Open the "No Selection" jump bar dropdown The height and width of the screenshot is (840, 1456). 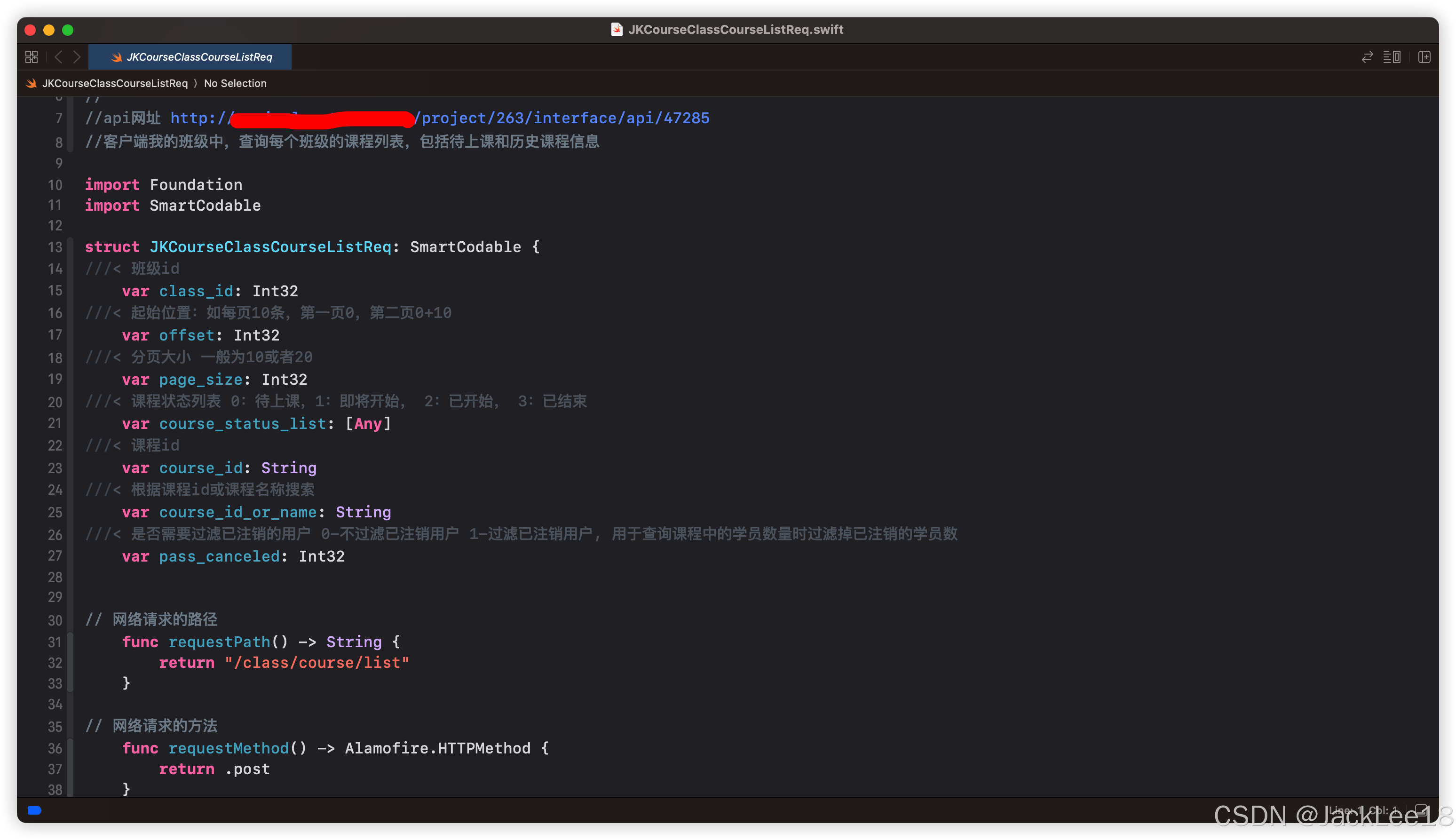coord(235,83)
